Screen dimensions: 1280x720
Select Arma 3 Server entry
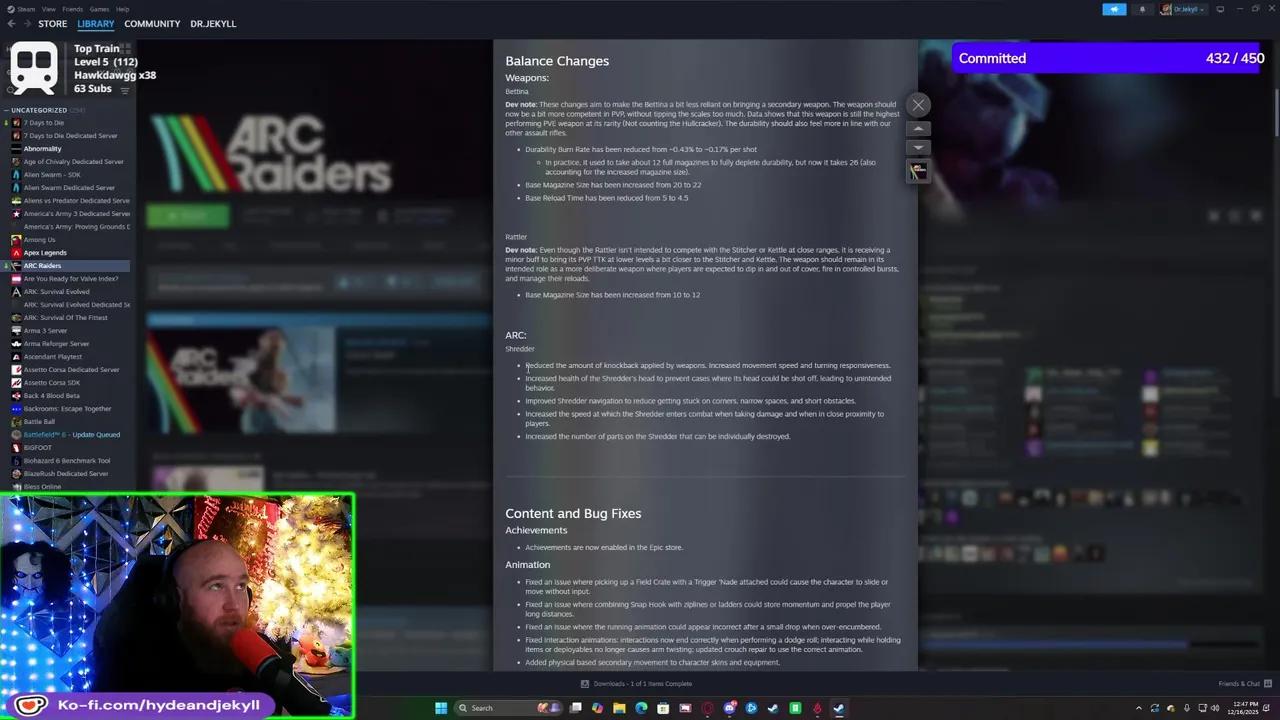(46, 331)
